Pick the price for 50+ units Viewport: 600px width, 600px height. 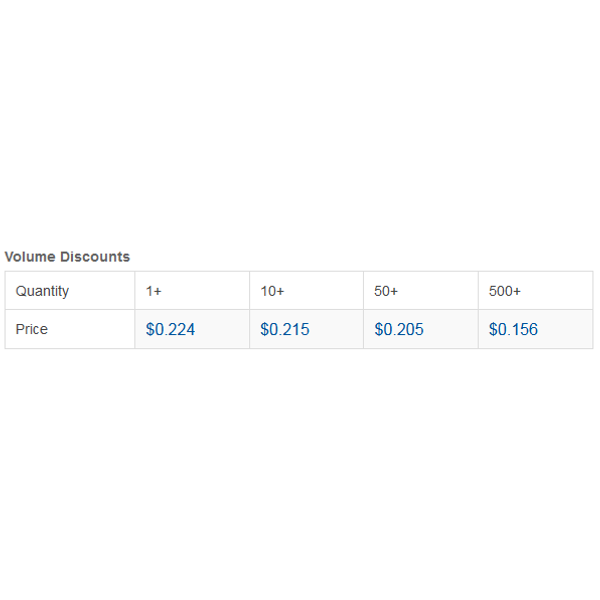coord(399,329)
